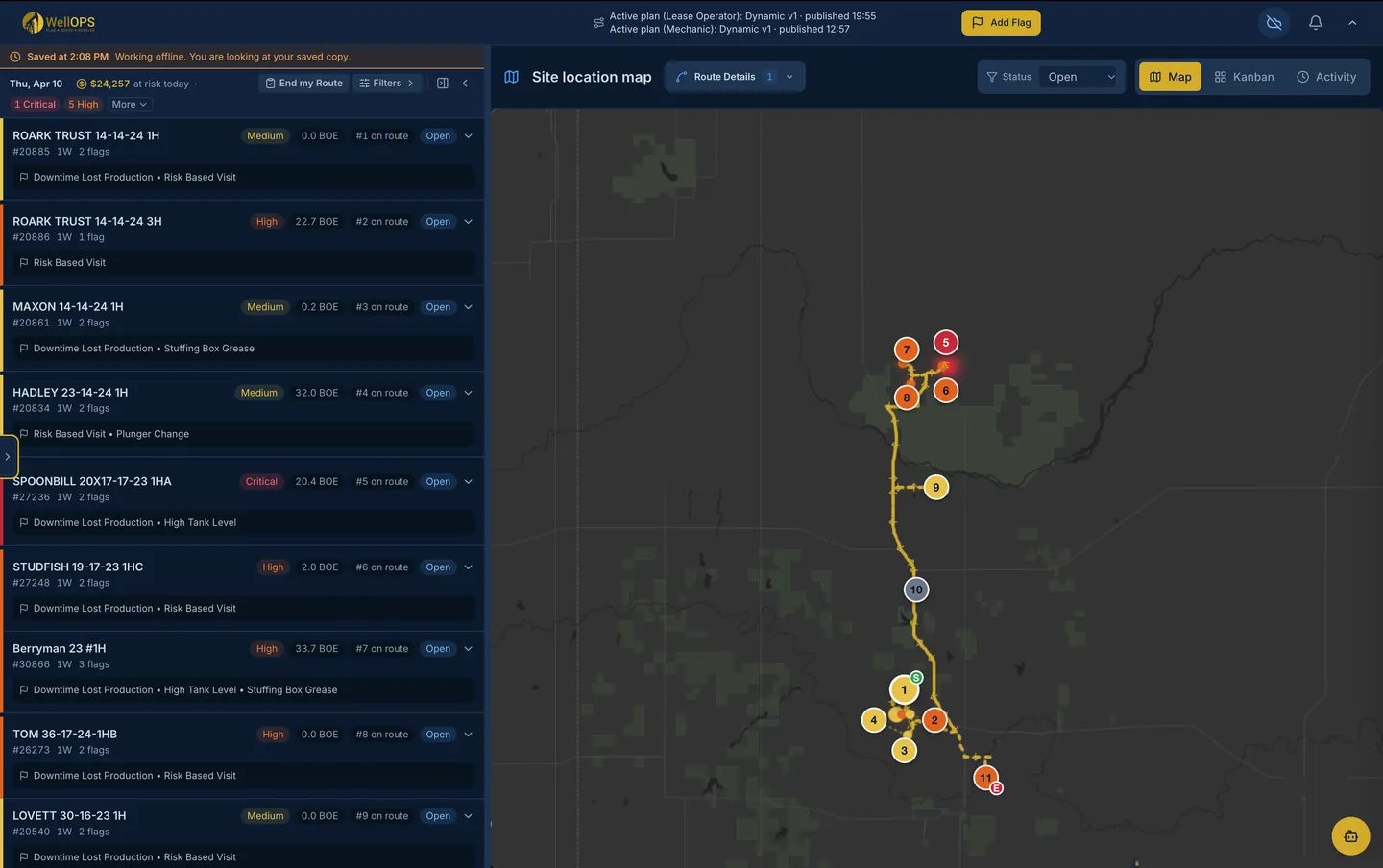Click map marker number 8
Image resolution: width=1383 pixels, height=868 pixels.
tap(907, 398)
